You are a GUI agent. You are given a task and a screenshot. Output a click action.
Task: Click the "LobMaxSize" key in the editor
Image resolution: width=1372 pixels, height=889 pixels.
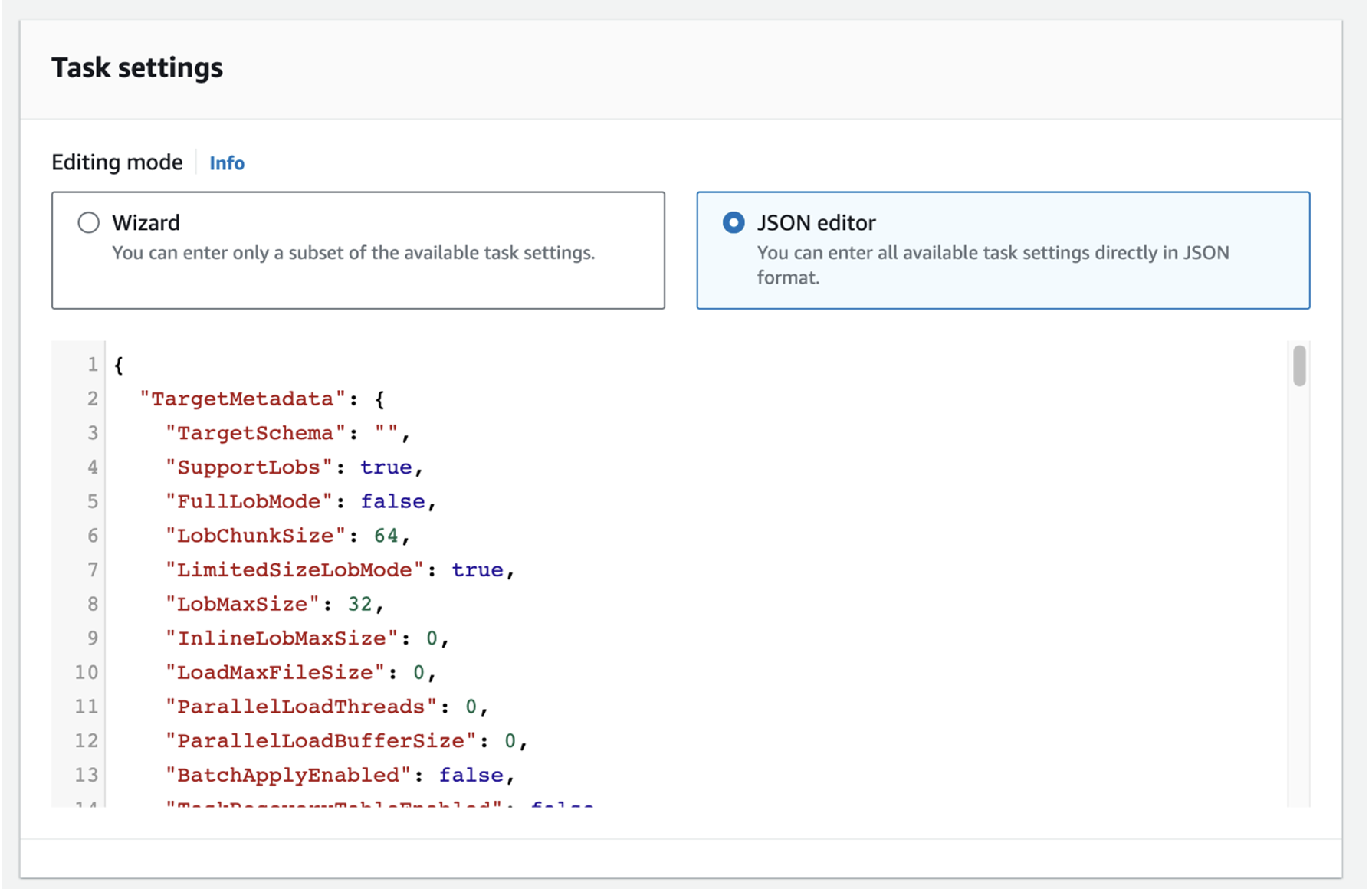point(243,605)
